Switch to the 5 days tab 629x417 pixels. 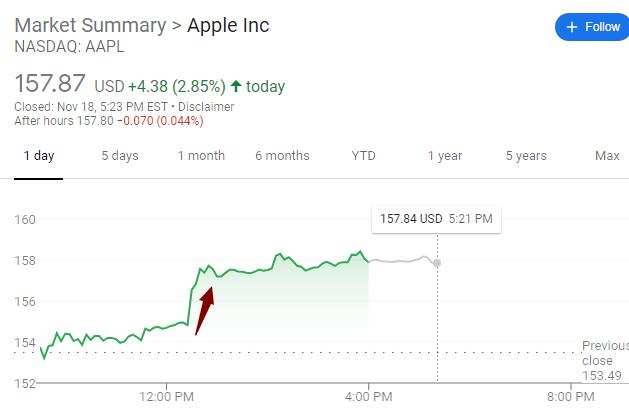119,156
